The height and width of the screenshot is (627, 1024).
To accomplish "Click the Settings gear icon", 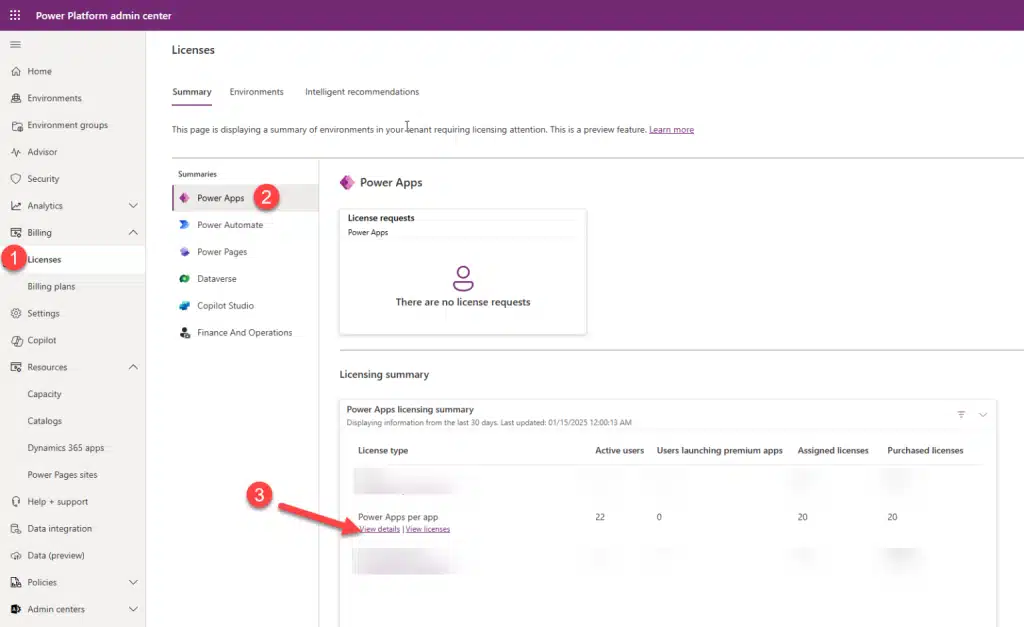I will [16, 314].
